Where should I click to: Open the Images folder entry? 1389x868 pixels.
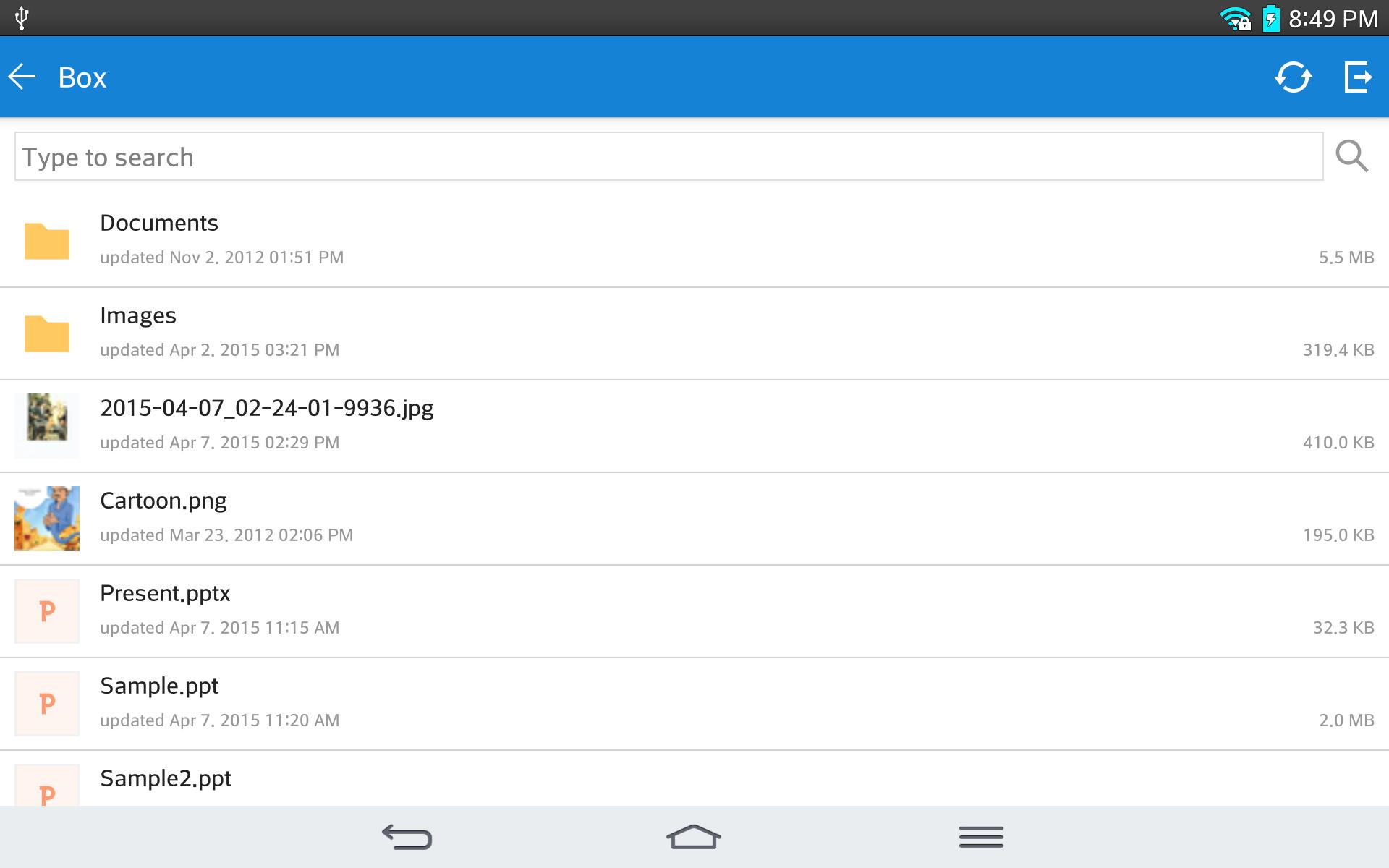pos(694,333)
